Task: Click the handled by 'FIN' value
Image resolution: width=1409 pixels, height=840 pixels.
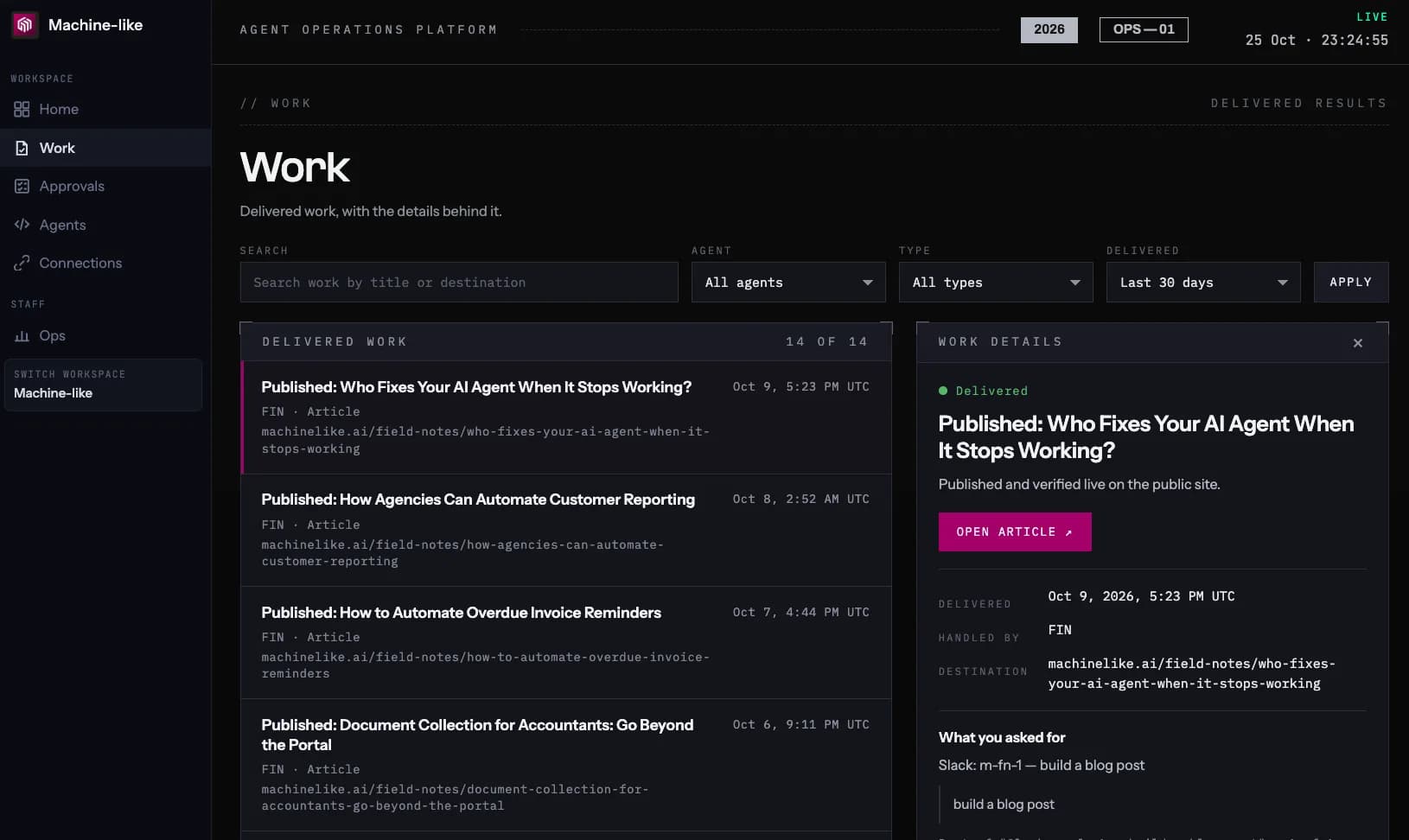Action: click(x=1060, y=630)
